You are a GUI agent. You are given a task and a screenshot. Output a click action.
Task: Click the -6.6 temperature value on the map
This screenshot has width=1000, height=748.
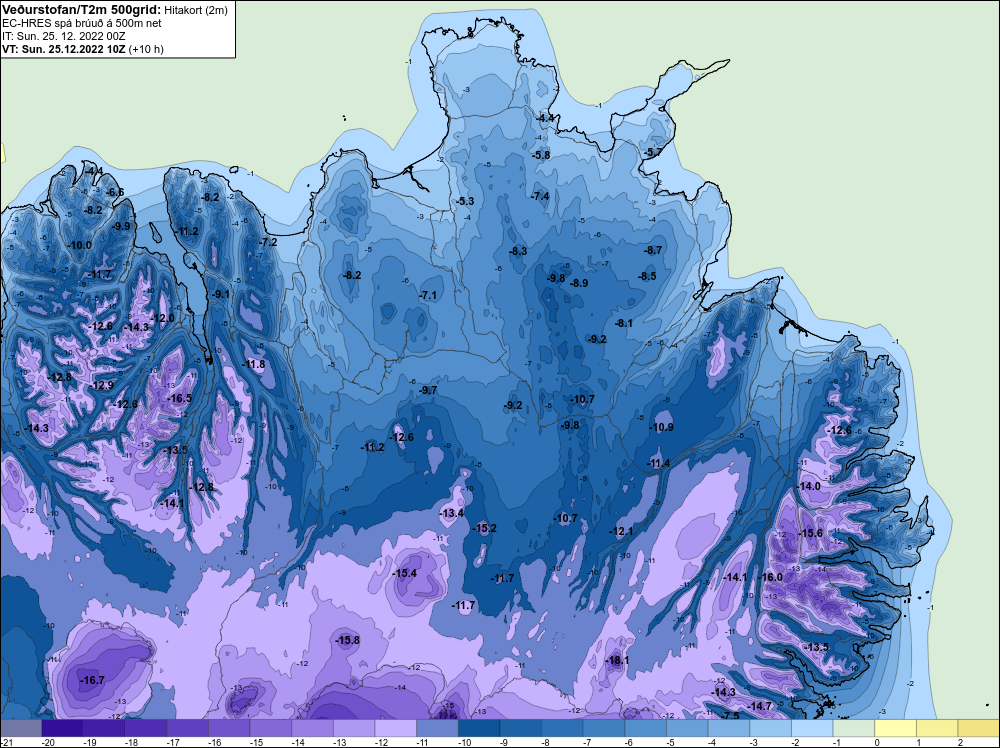115,192
